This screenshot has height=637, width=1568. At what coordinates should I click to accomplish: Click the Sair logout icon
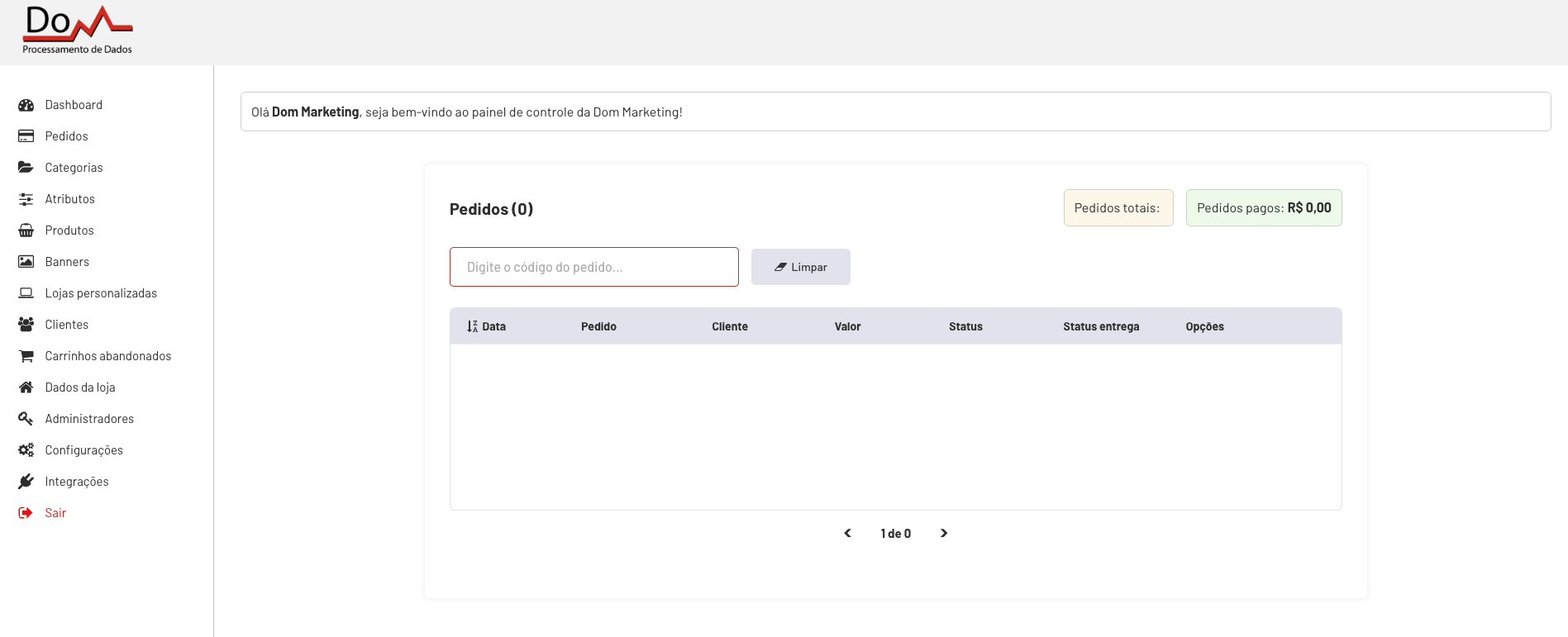[x=26, y=513]
